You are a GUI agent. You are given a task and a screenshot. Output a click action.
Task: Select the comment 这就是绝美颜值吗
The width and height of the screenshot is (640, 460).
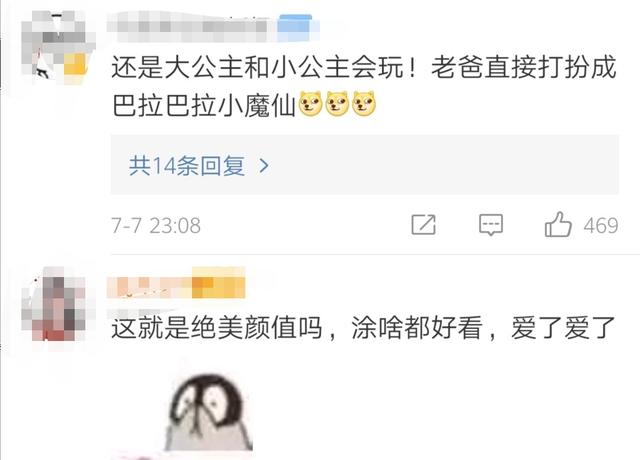(217, 328)
